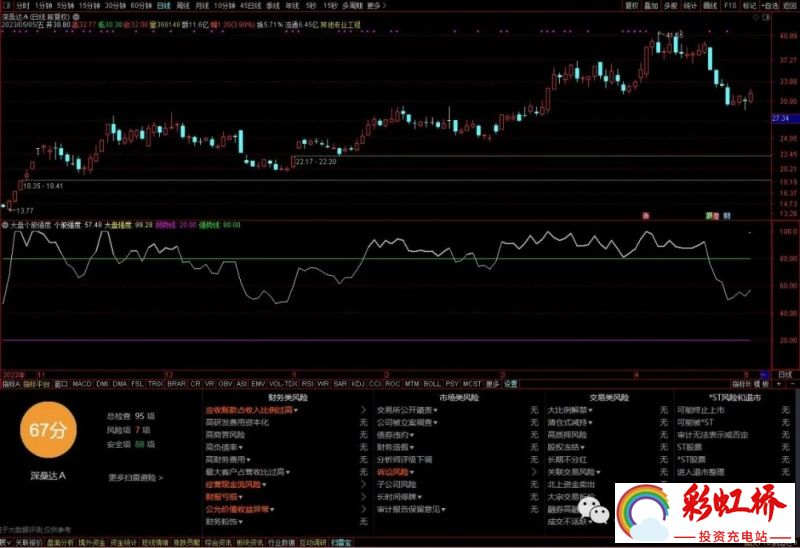Switch to the 分时 intraday chart

click(x=22, y=6)
